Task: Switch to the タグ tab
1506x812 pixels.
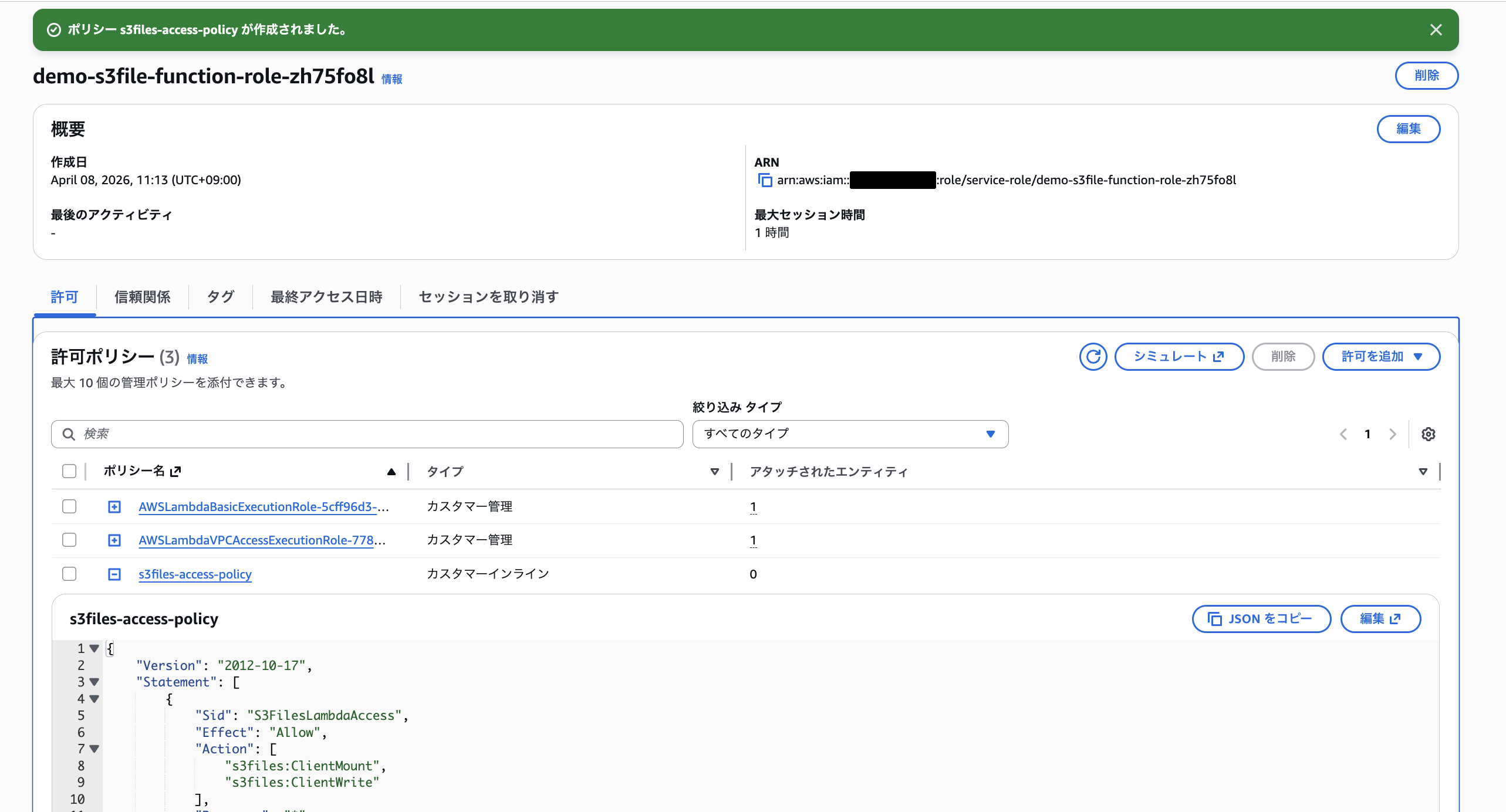Action: click(220, 297)
